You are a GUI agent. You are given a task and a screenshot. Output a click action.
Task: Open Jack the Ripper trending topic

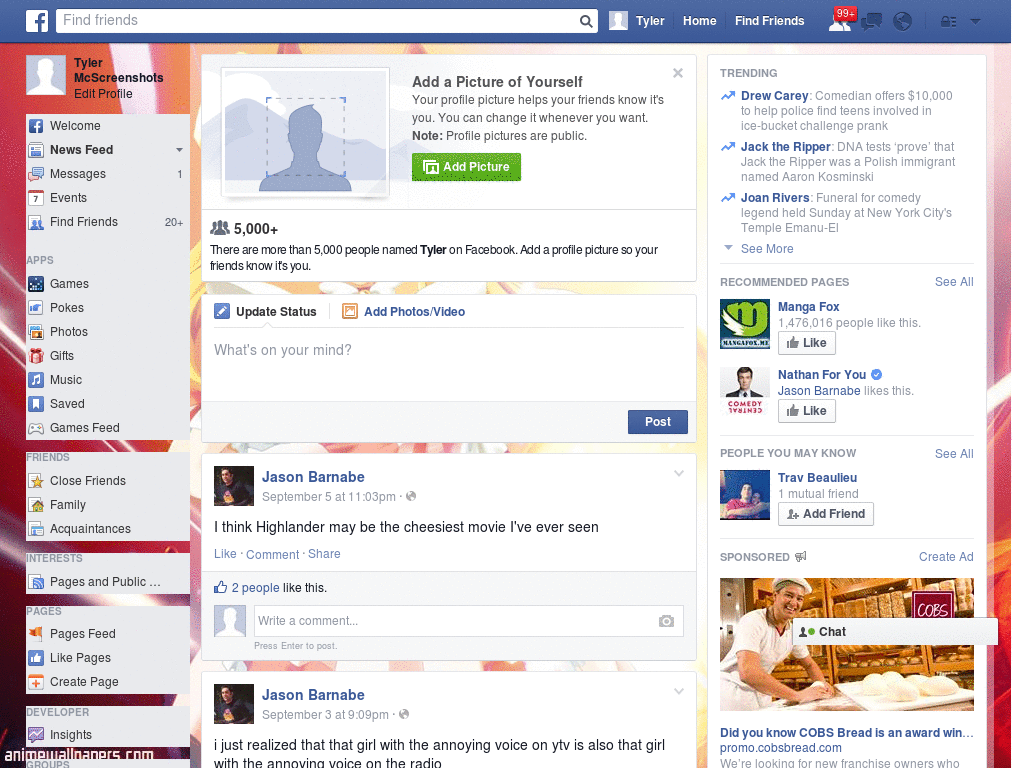click(786, 147)
